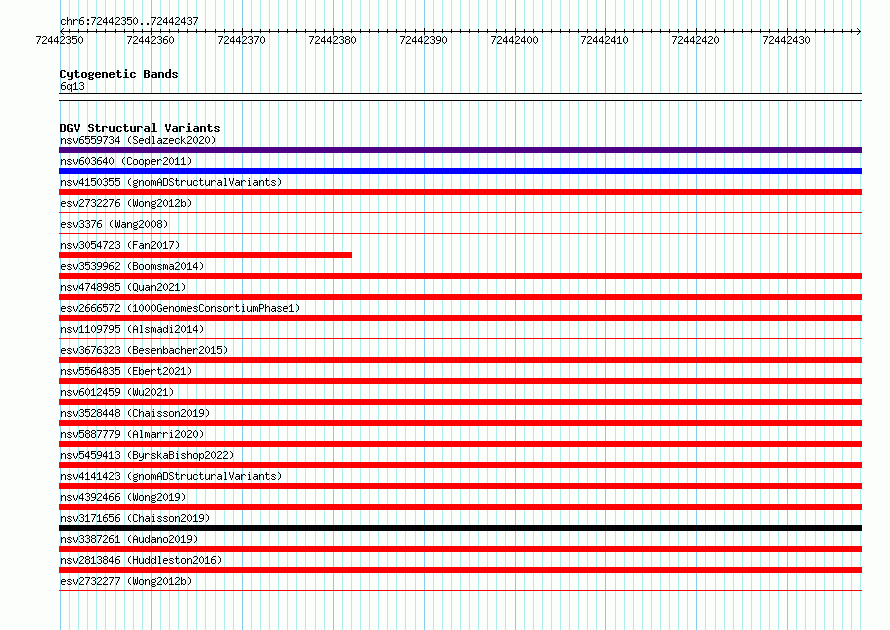
Task: Click the DGV Structural Variants track title
Action: pyautogui.click(x=140, y=128)
